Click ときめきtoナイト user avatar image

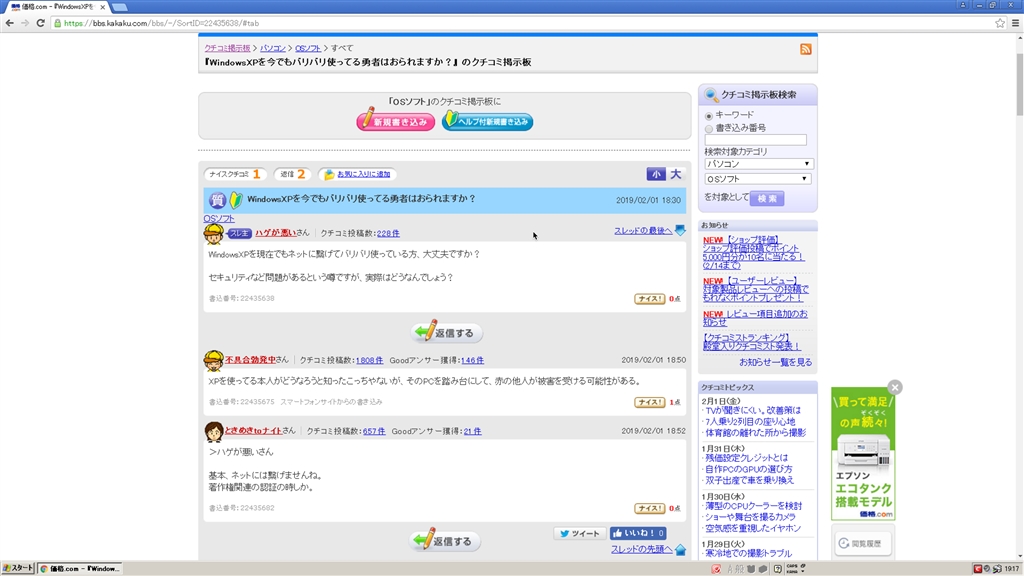coord(214,432)
